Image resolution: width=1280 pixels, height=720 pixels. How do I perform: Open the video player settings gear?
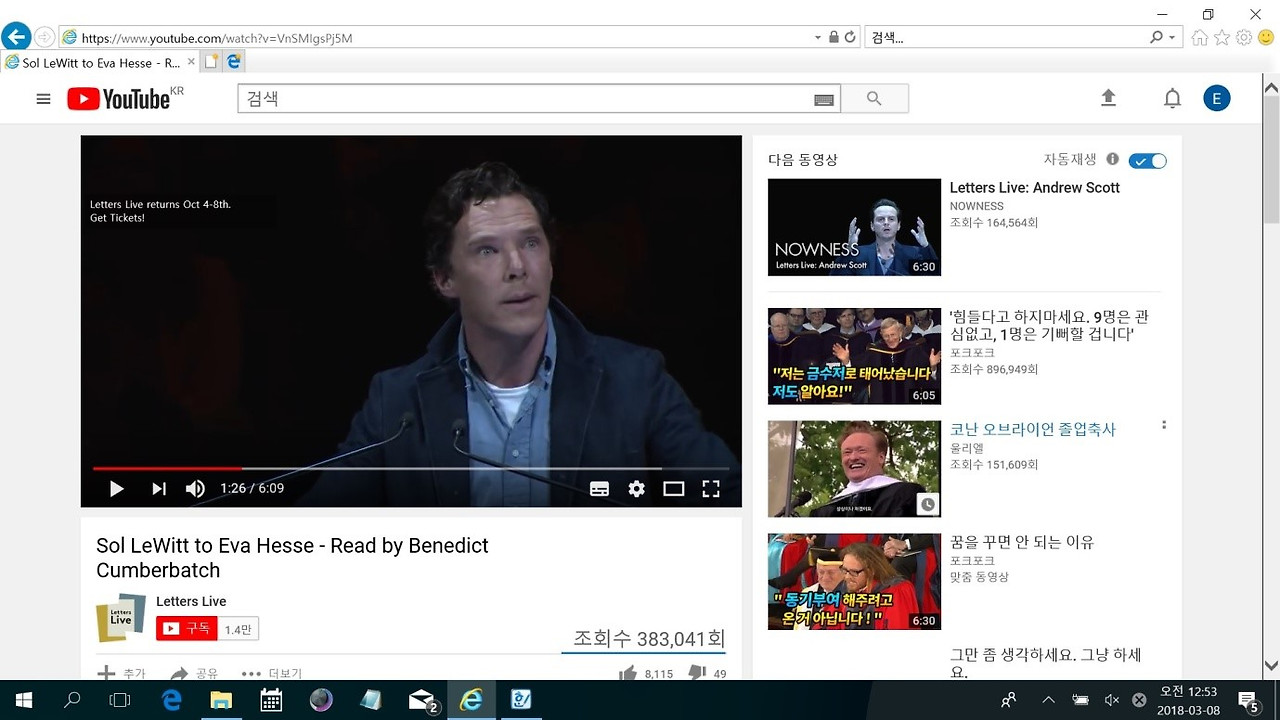[636, 488]
